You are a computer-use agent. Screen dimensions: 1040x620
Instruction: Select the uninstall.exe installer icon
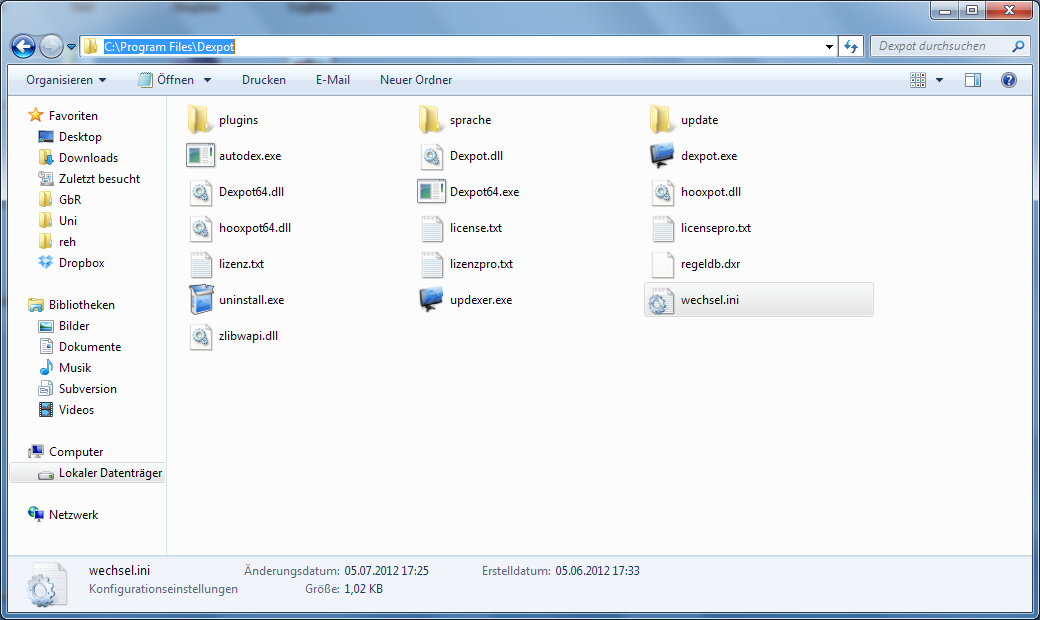pos(201,300)
